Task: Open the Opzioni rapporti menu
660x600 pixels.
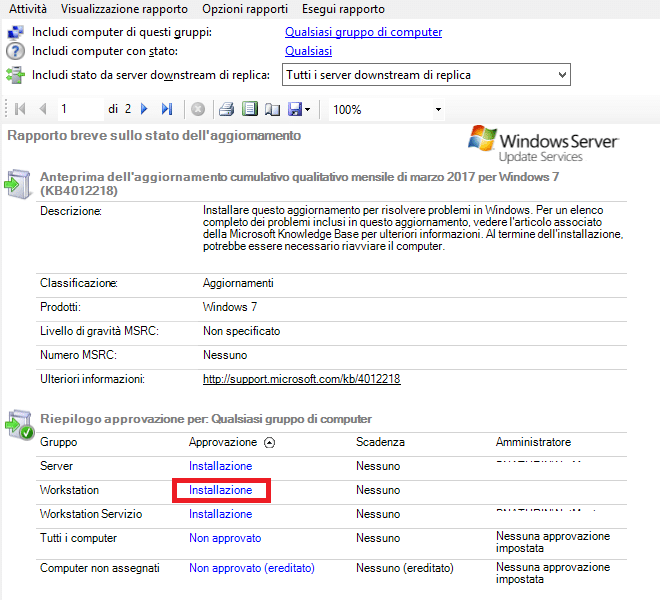Action: [x=245, y=9]
